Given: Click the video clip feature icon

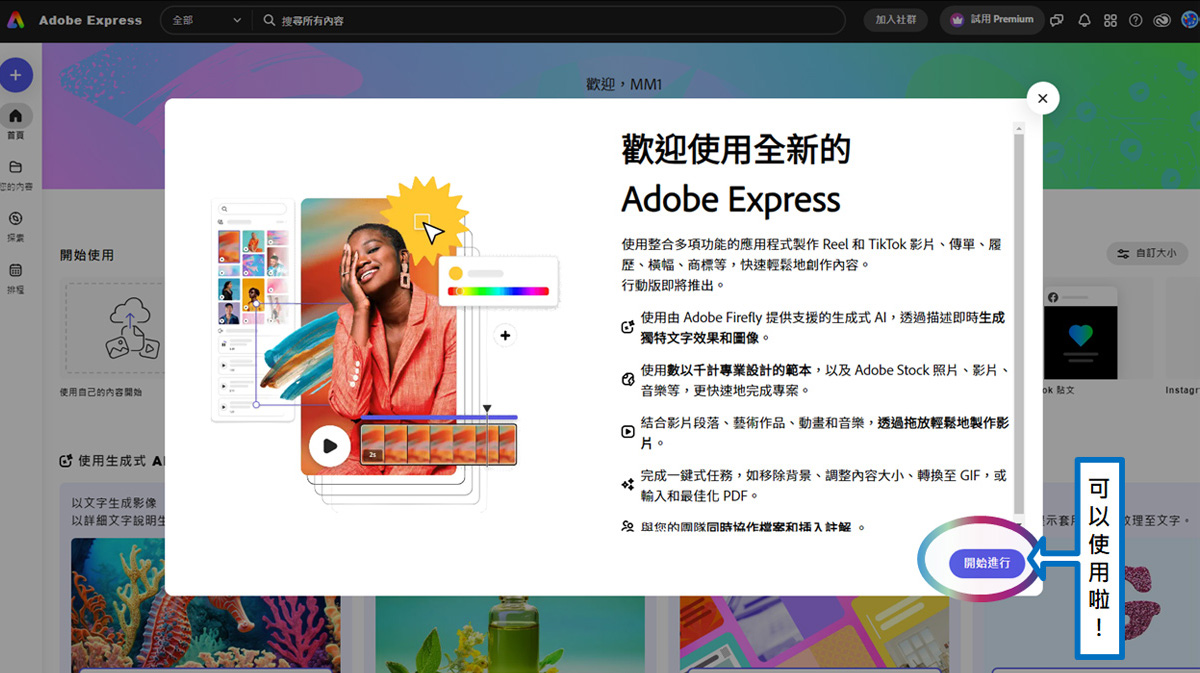Looking at the screenshot, I should (628, 432).
